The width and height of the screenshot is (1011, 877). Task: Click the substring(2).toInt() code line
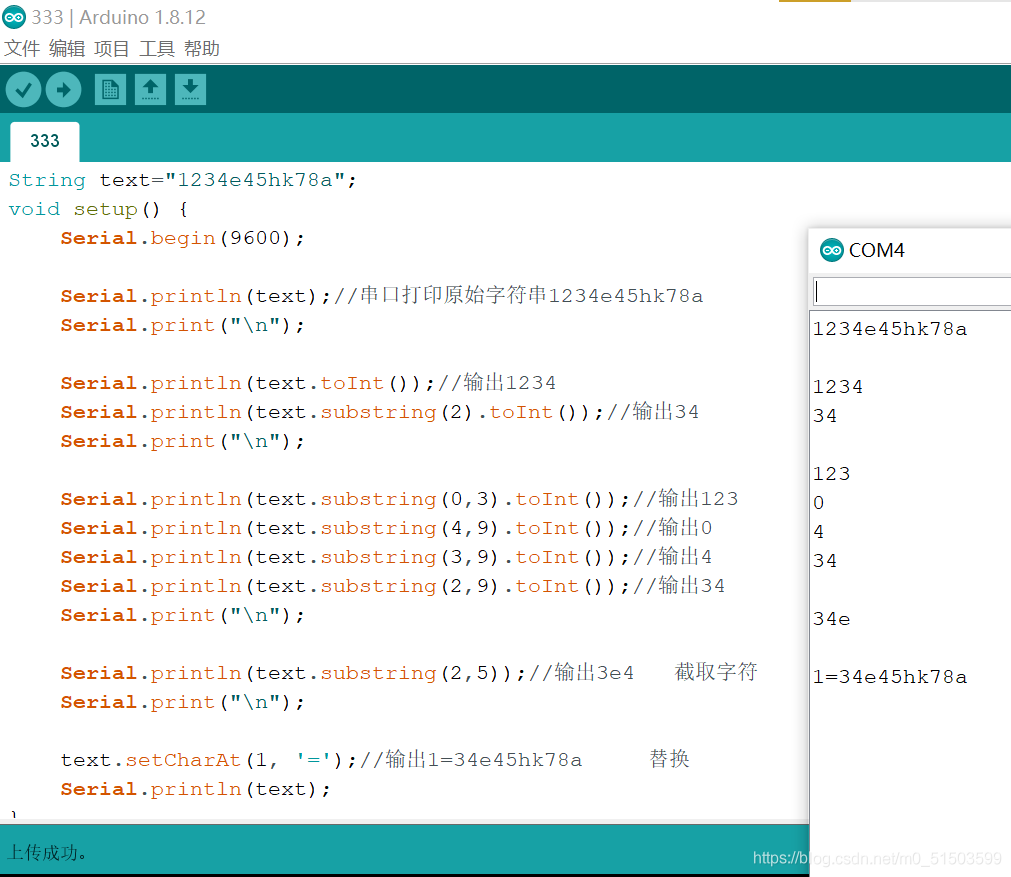tap(380, 412)
